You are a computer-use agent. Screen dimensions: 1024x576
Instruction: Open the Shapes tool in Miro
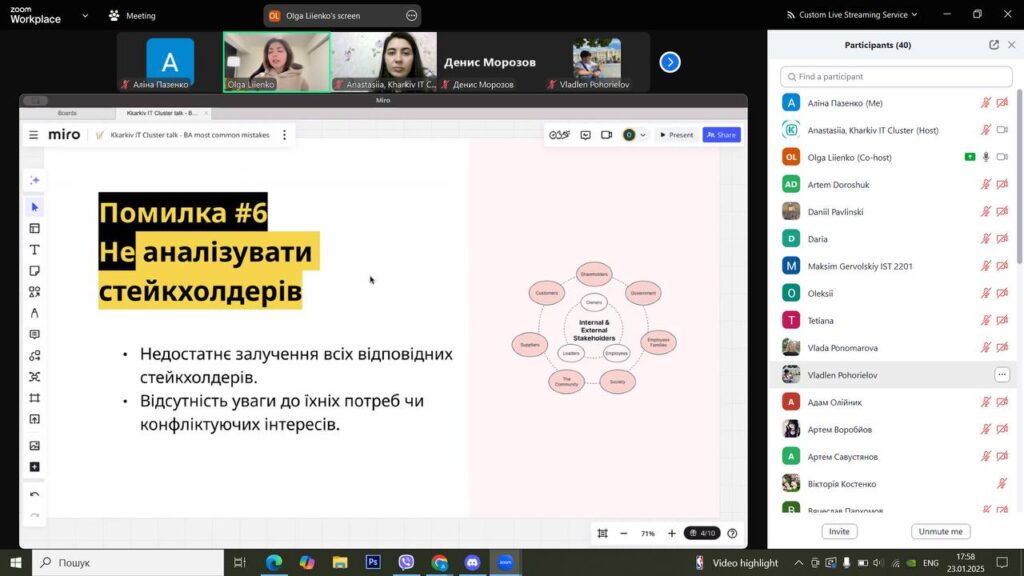tap(35, 292)
